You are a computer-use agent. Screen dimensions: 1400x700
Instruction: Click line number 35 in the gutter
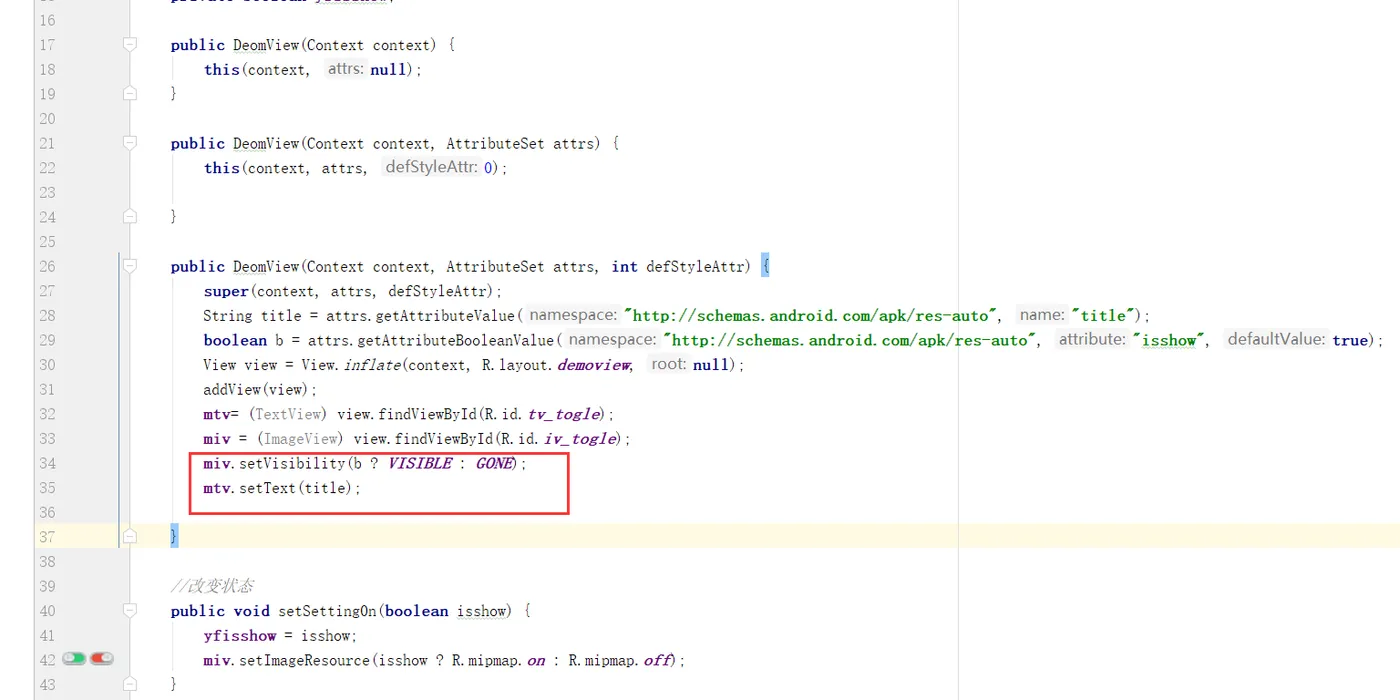47,488
